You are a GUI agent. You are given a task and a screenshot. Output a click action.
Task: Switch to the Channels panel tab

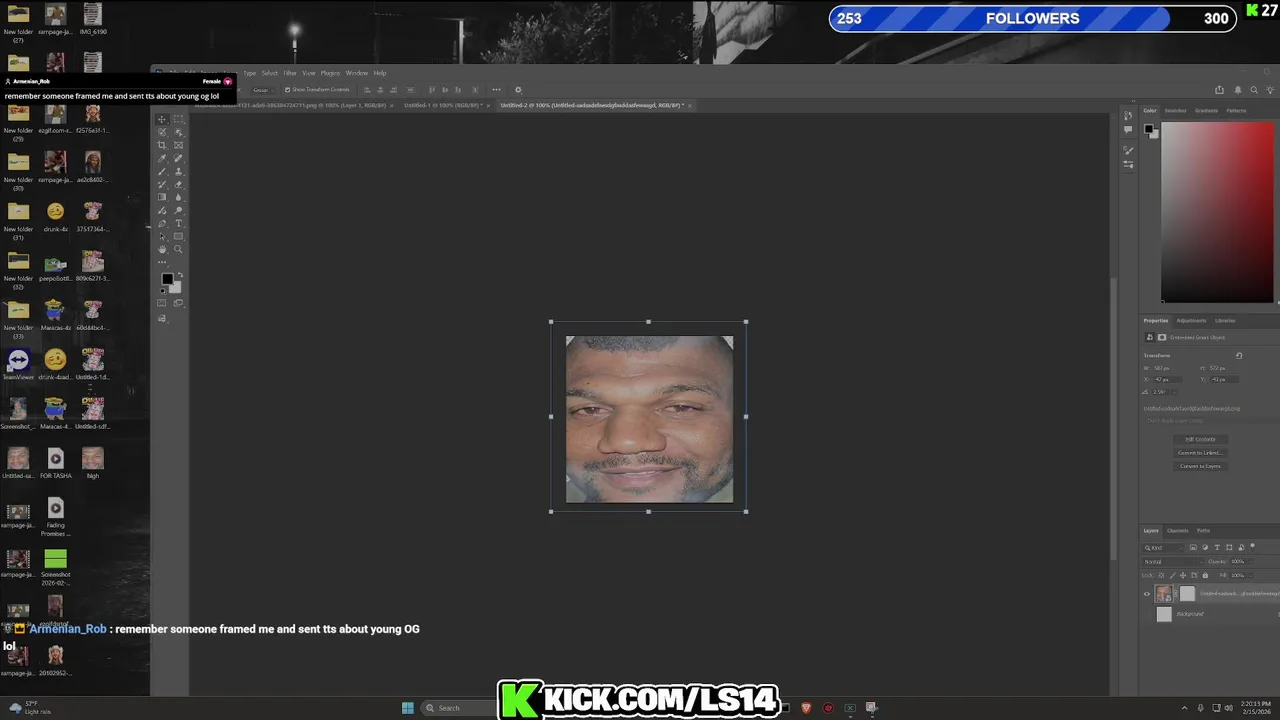(1178, 531)
